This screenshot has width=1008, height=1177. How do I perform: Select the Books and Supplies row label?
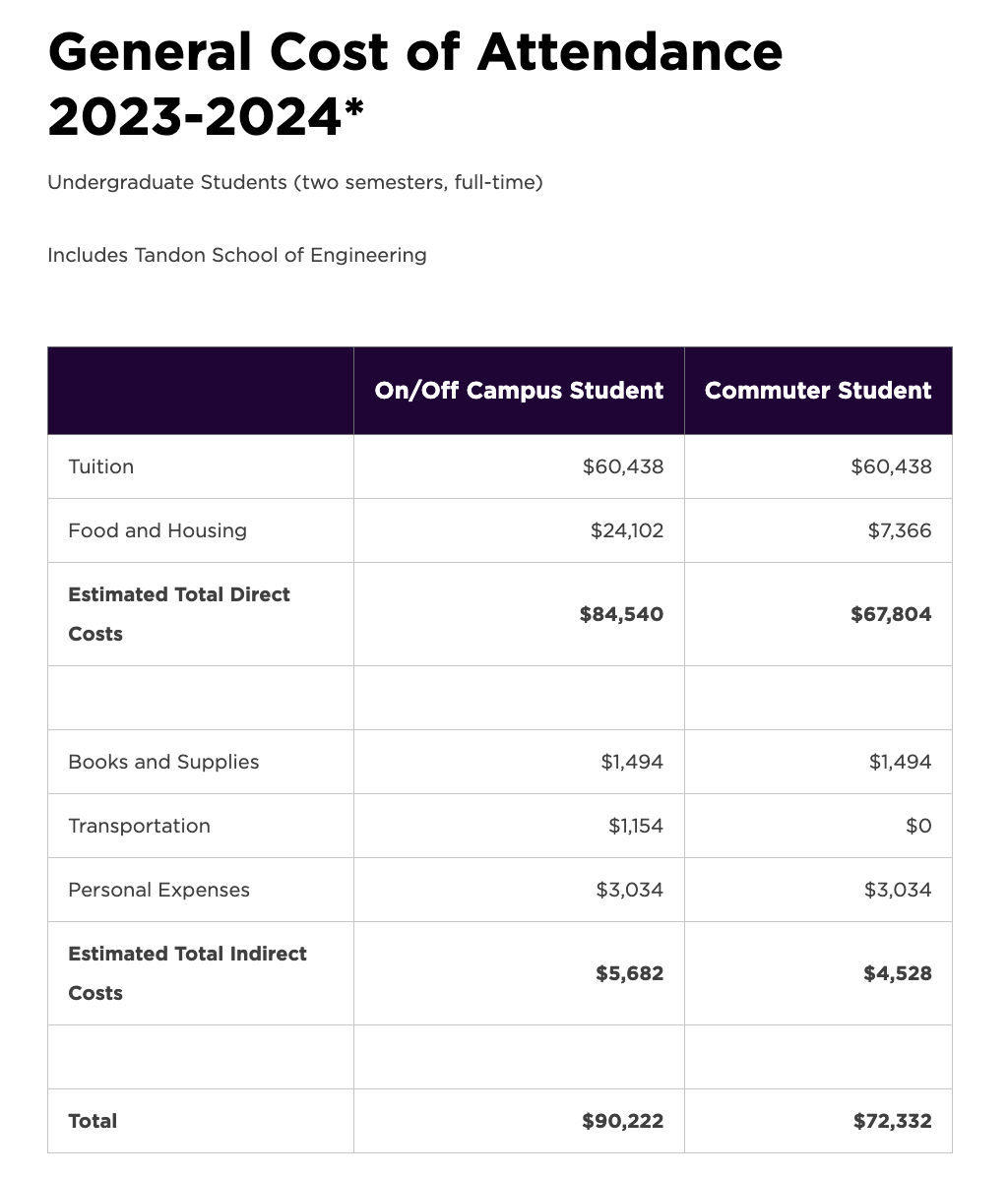coord(163,762)
